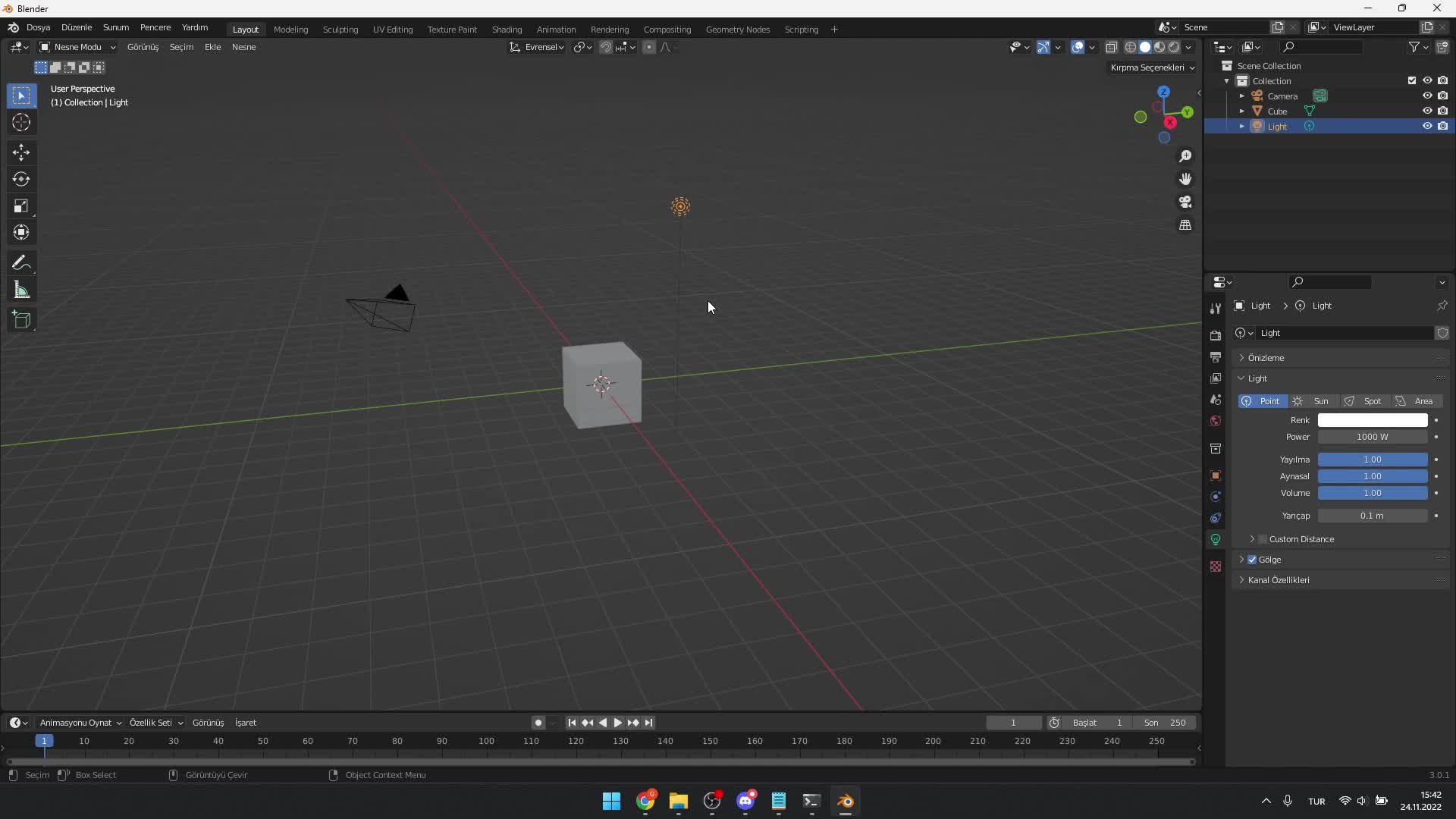Click the Measure tool icon
Viewport: 1456px width, 819px height.
(22, 290)
